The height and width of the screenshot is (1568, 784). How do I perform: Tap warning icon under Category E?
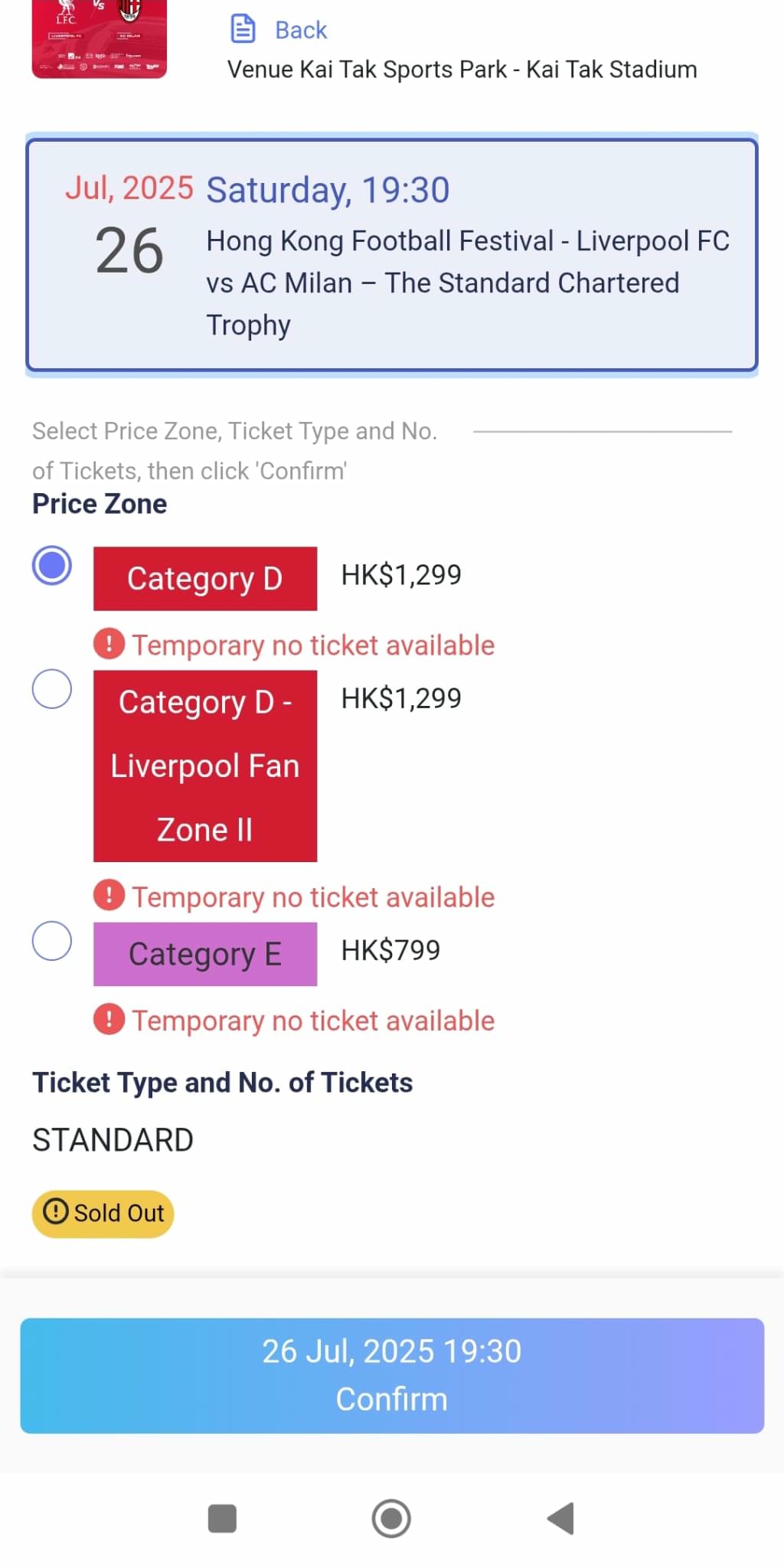tap(109, 1019)
